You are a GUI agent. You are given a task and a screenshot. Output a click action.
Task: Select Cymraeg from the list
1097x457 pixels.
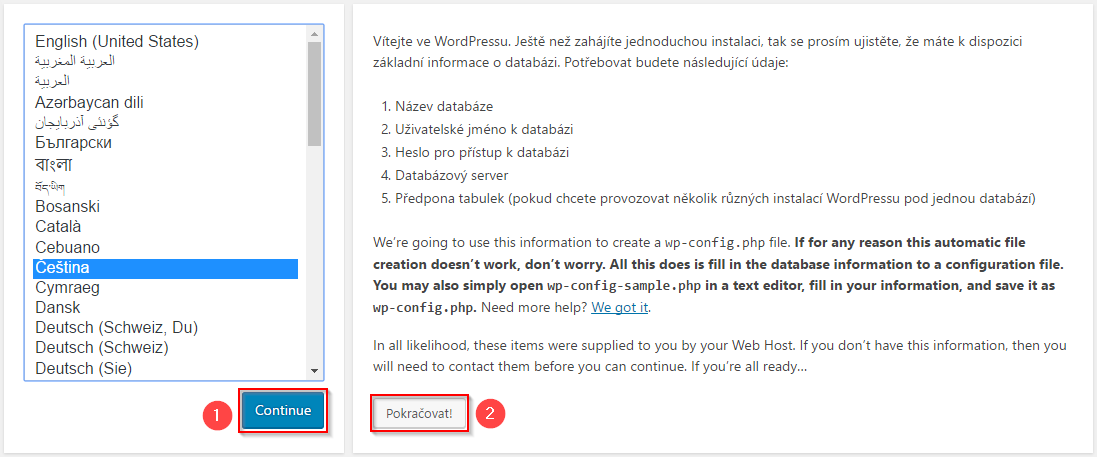tap(67, 288)
